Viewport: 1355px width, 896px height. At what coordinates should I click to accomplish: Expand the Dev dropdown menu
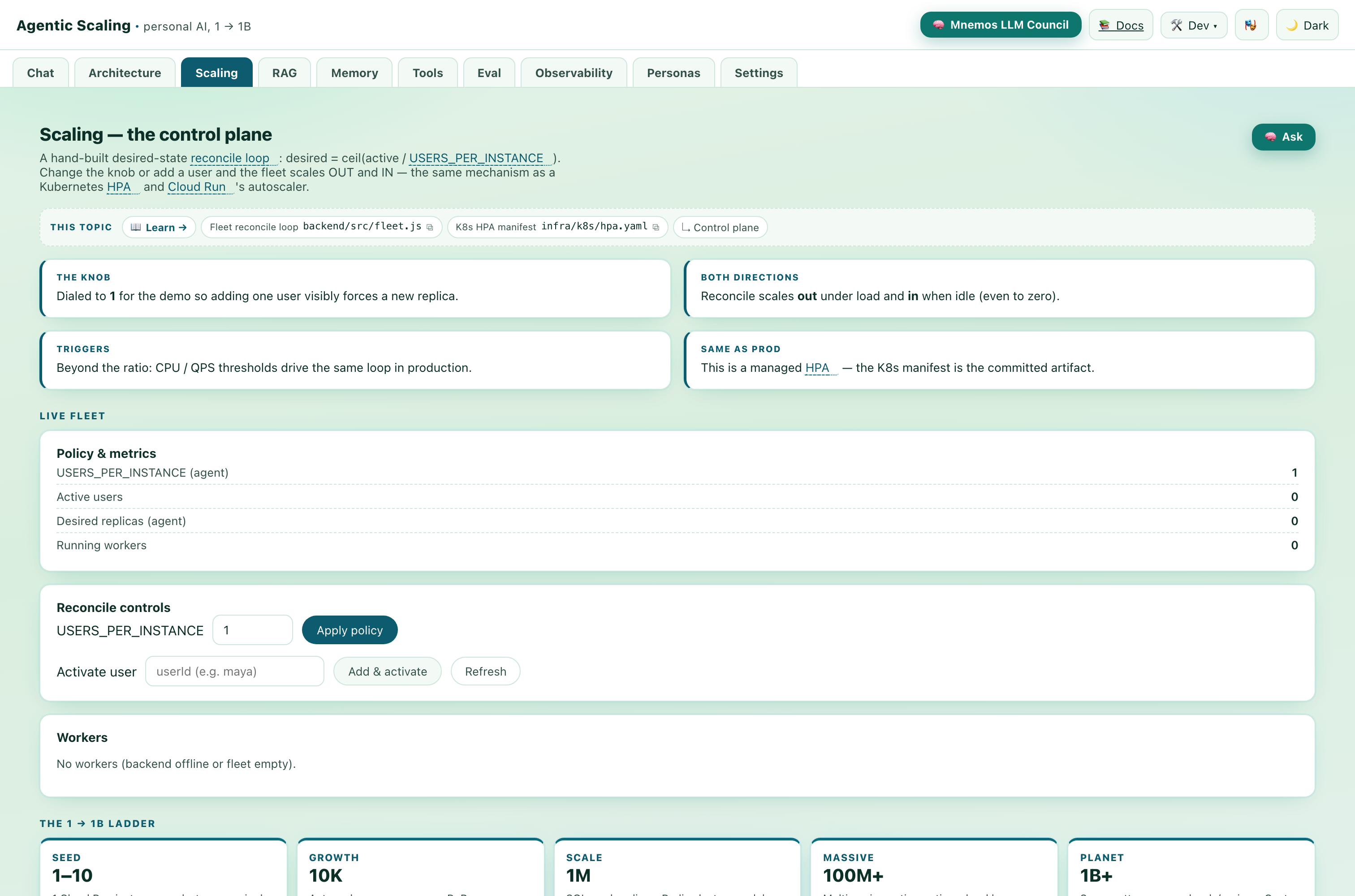(x=1193, y=25)
